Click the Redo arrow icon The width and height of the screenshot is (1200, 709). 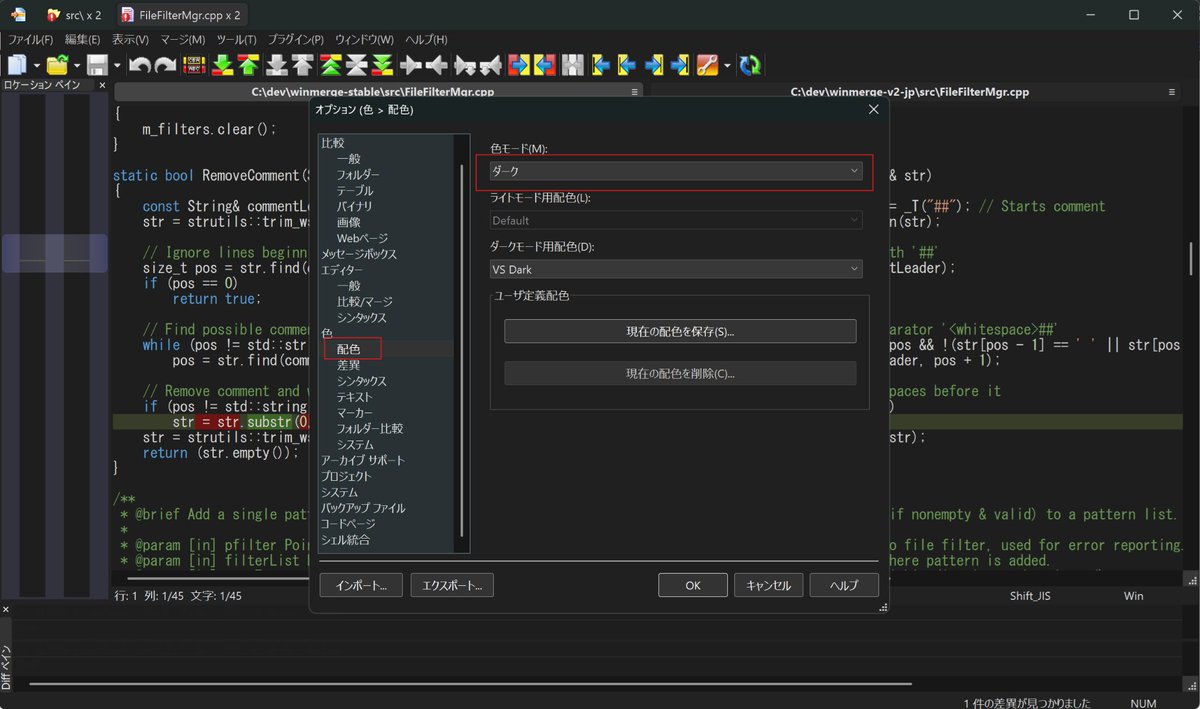(165, 65)
